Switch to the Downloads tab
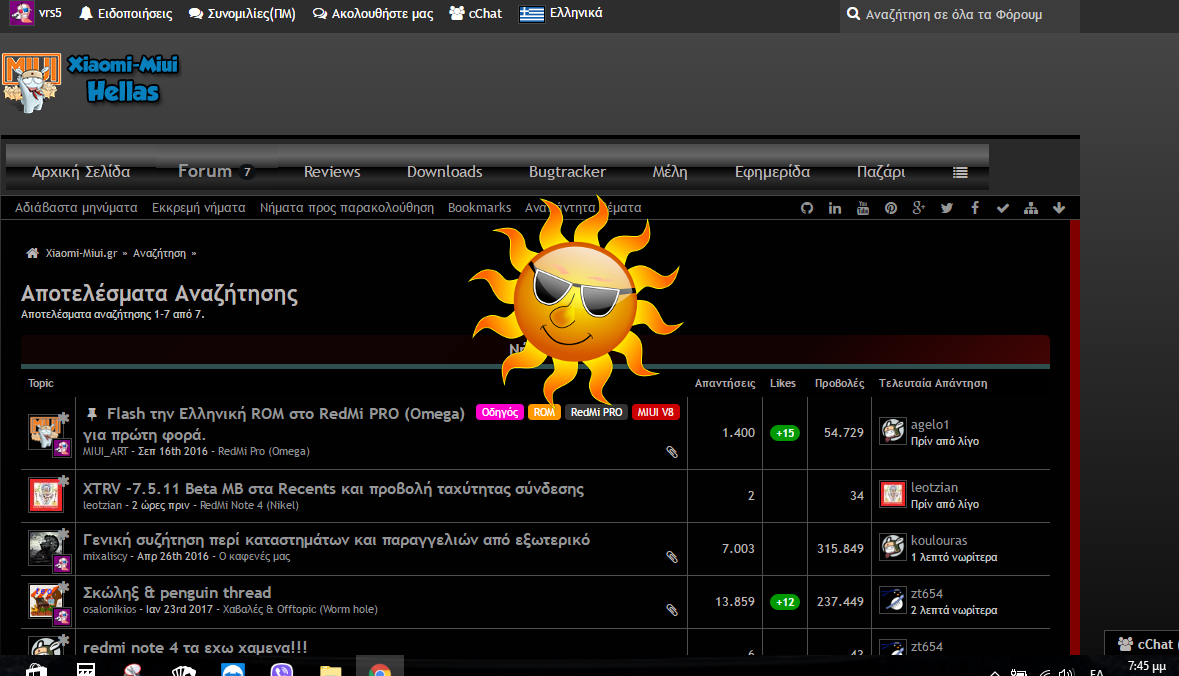 point(444,172)
